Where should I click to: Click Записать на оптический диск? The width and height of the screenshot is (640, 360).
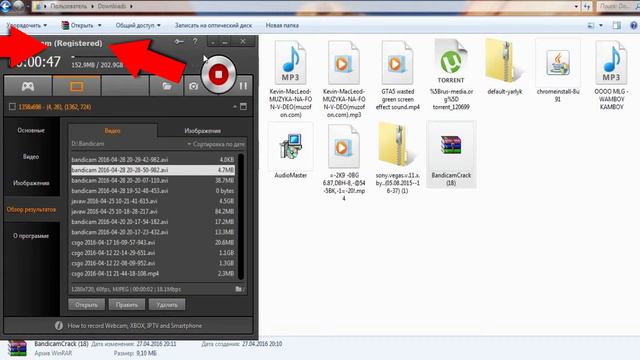[x=213, y=25]
